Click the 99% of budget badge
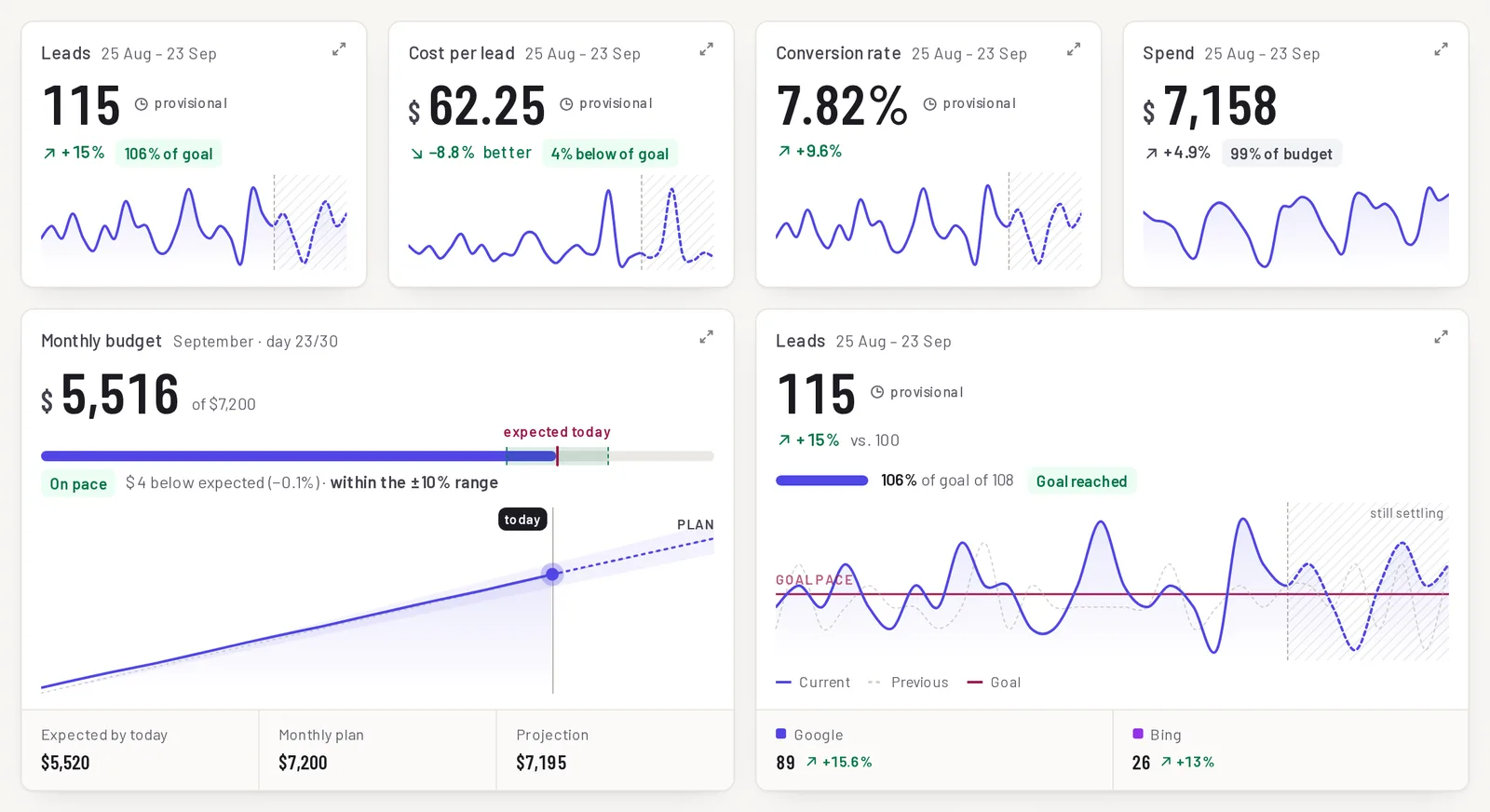Screen dimensions: 1490x812 pyautogui.click(x=1281, y=154)
